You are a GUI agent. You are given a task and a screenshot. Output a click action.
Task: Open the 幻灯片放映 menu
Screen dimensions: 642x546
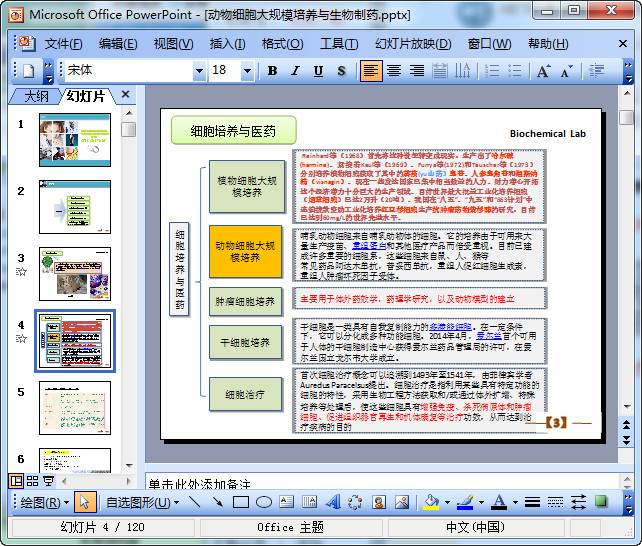click(x=412, y=44)
